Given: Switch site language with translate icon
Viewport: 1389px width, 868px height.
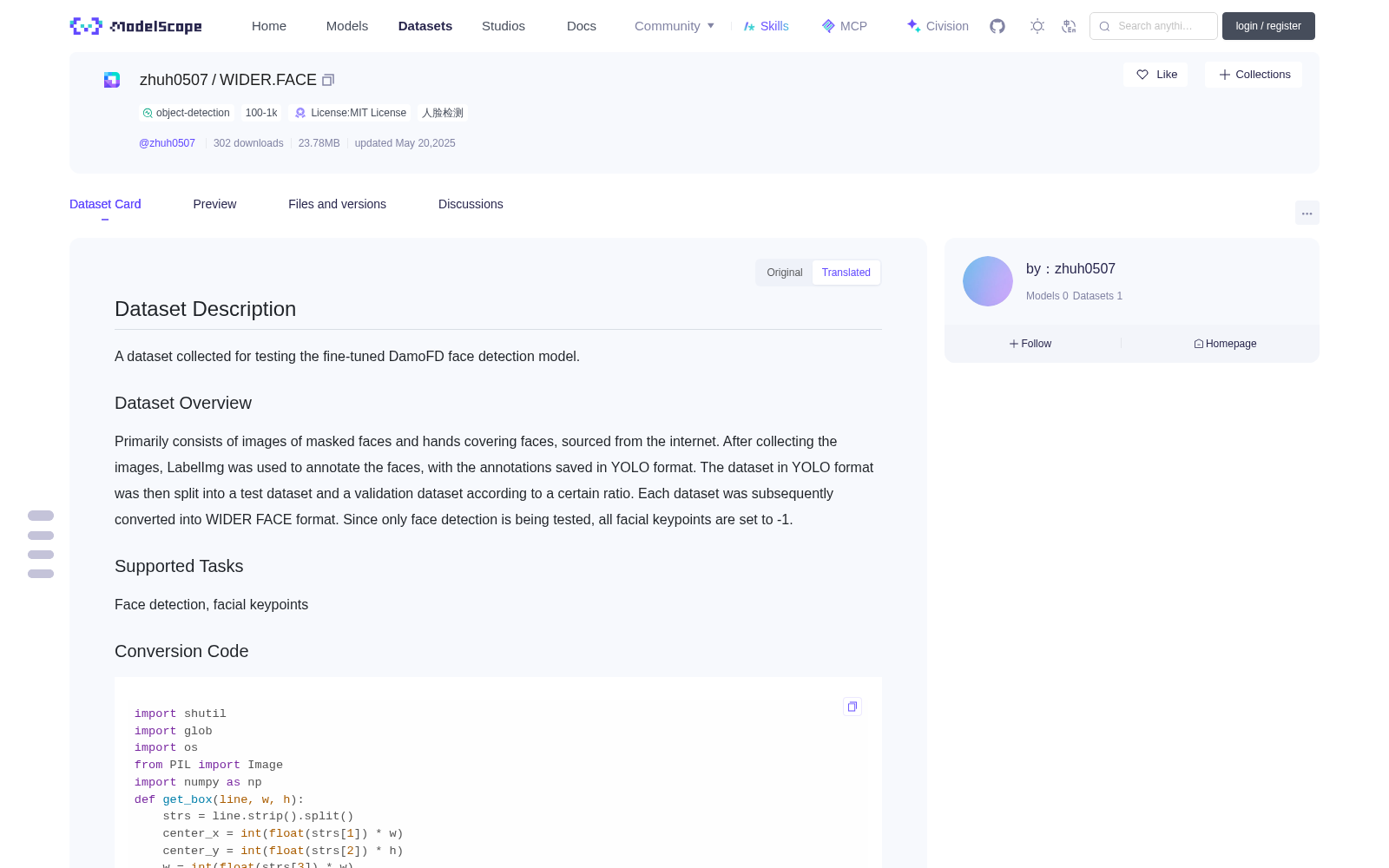Looking at the screenshot, I should [1069, 26].
